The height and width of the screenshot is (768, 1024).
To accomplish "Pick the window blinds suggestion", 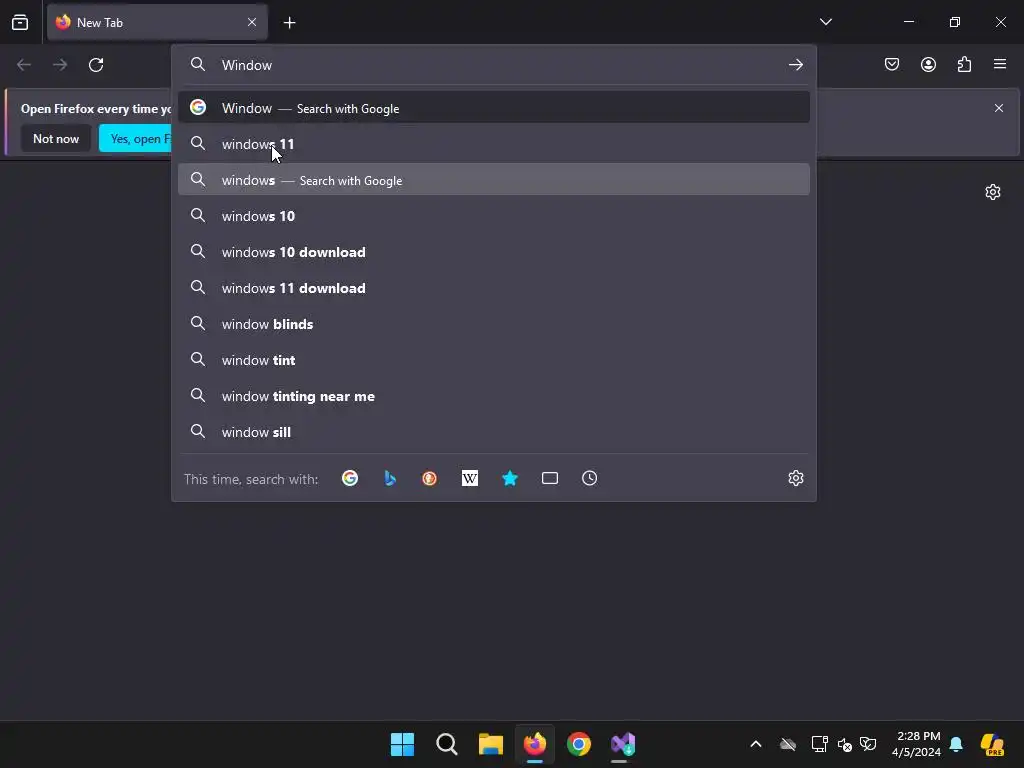I will tap(494, 323).
